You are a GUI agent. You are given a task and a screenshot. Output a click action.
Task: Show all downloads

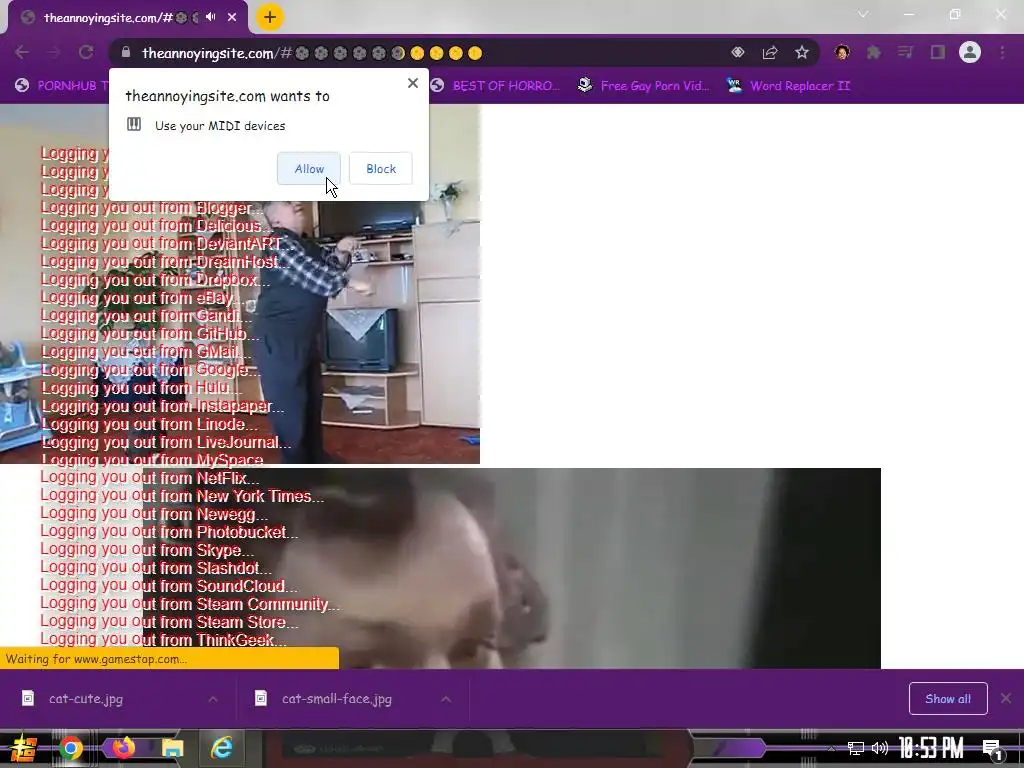click(x=948, y=699)
